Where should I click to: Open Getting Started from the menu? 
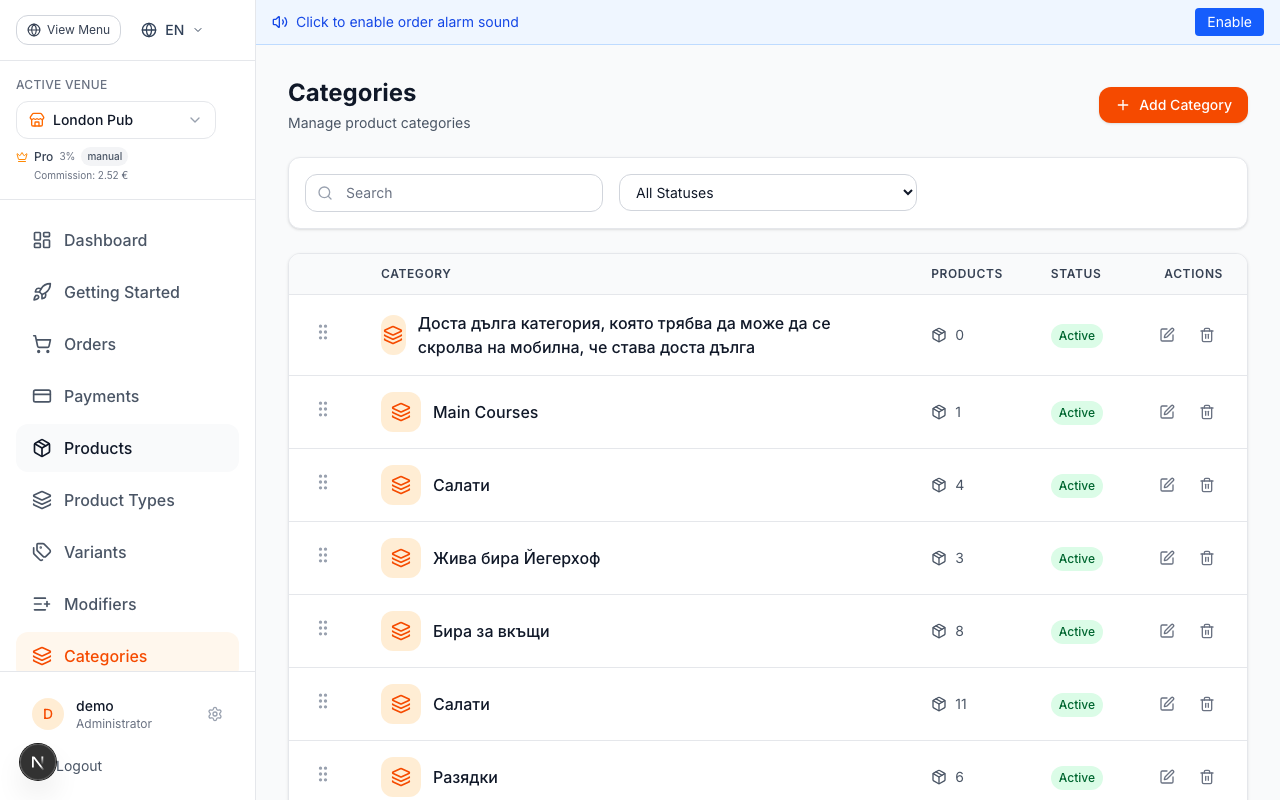(121, 292)
